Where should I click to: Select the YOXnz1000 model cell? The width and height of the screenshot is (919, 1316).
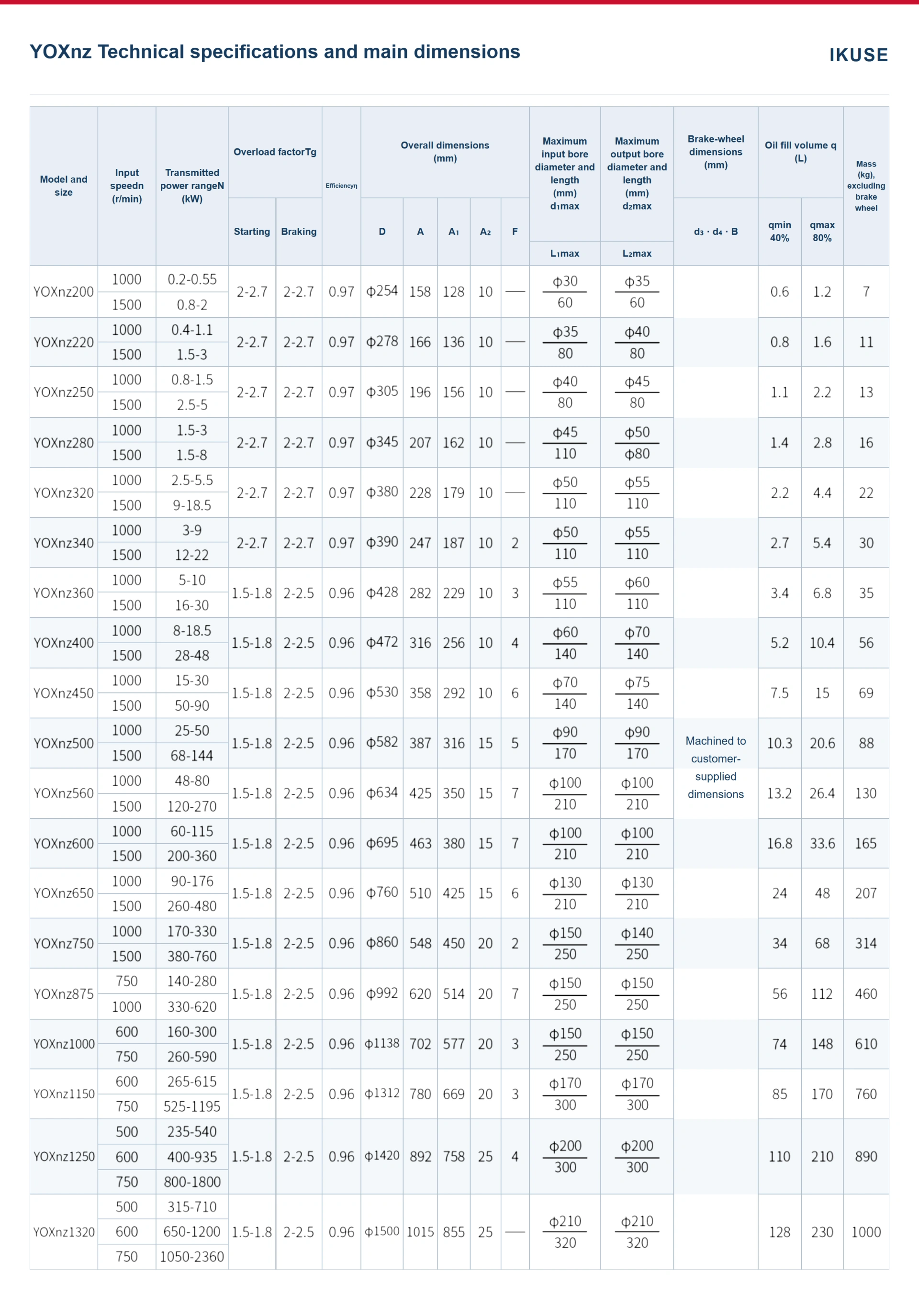[x=64, y=1044]
